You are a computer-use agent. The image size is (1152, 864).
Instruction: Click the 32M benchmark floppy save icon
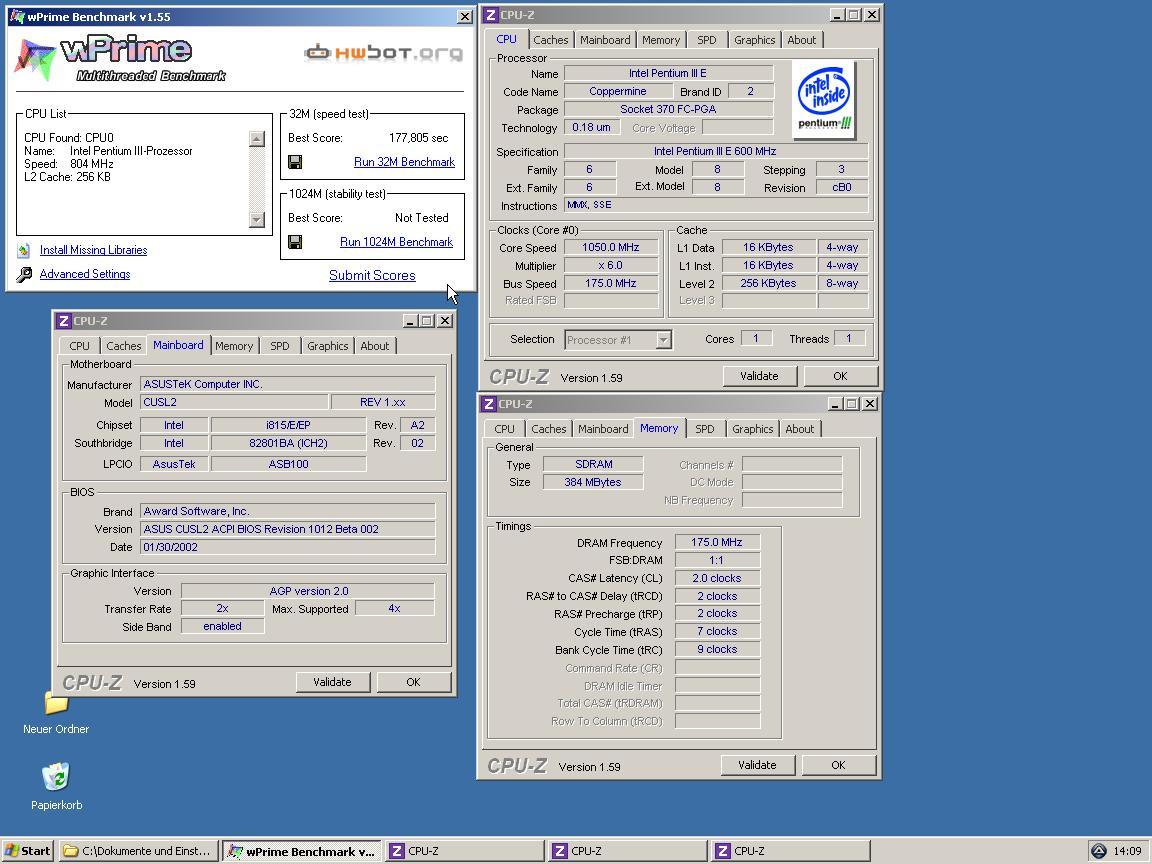[295, 162]
